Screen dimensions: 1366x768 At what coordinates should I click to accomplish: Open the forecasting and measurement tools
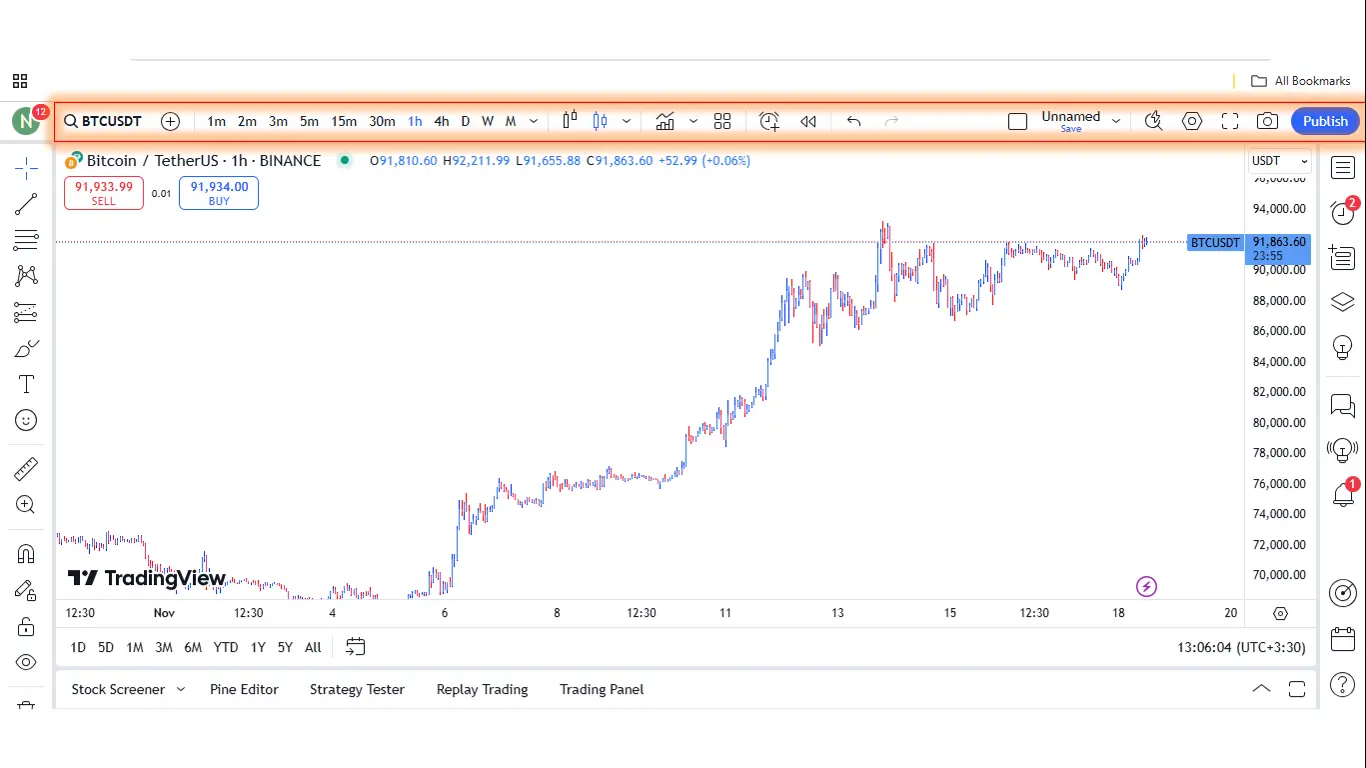tap(26, 313)
